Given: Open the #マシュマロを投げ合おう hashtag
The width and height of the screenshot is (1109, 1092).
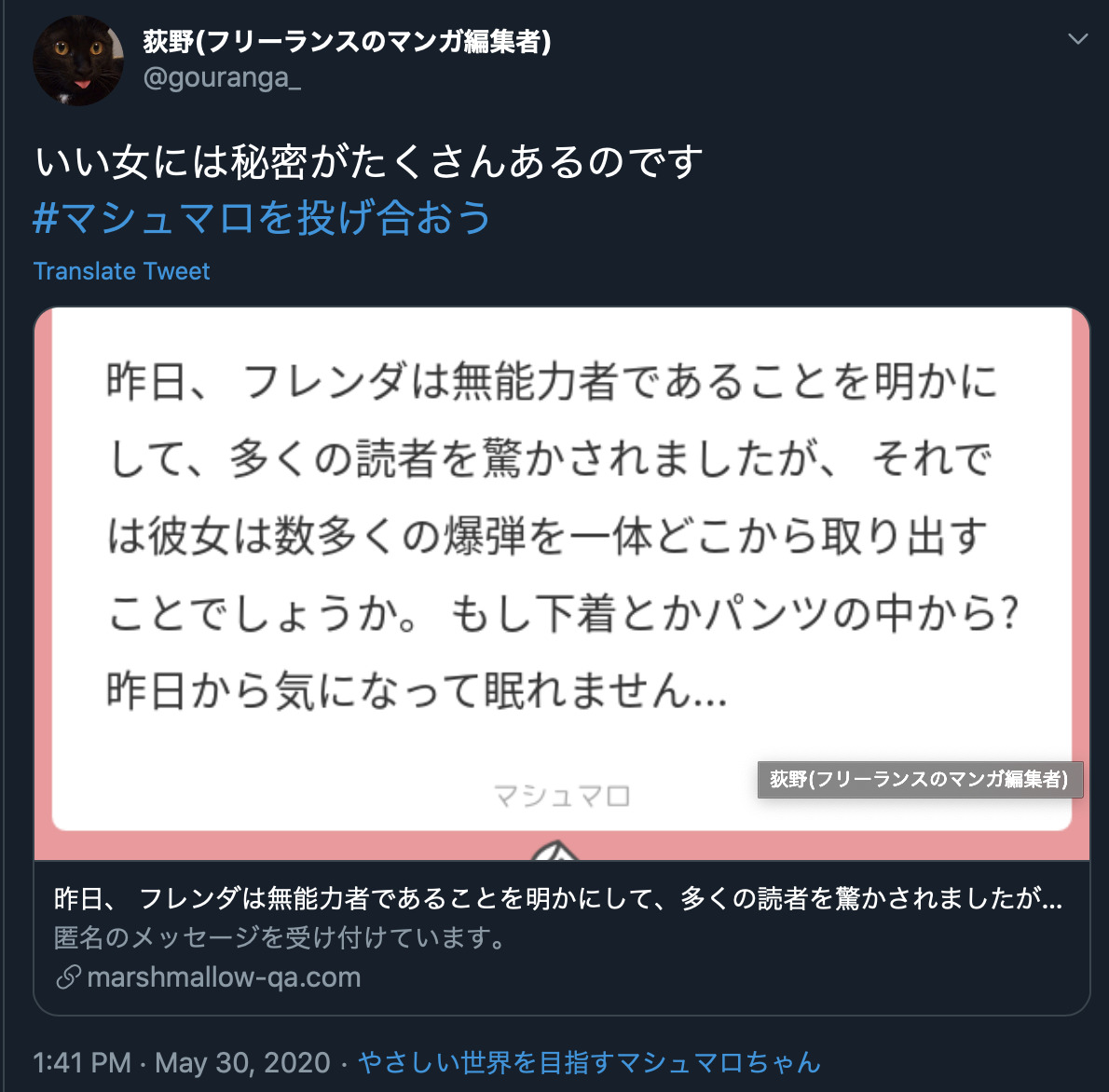Looking at the screenshot, I should point(262,217).
